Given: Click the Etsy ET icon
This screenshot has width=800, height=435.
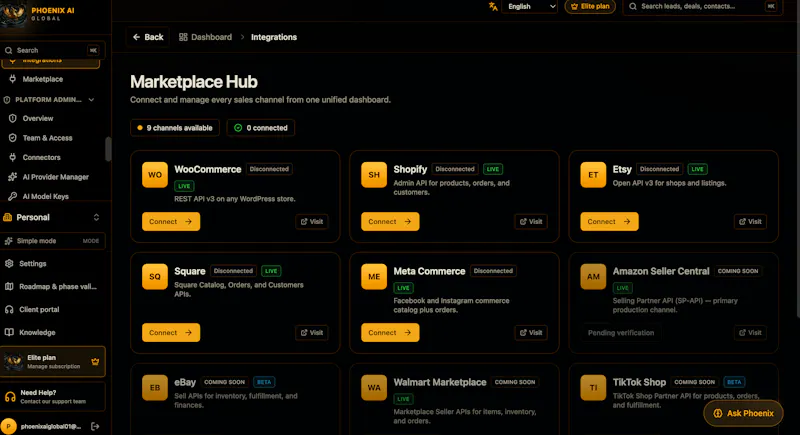Looking at the screenshot, I should click(x=593, y=174).
